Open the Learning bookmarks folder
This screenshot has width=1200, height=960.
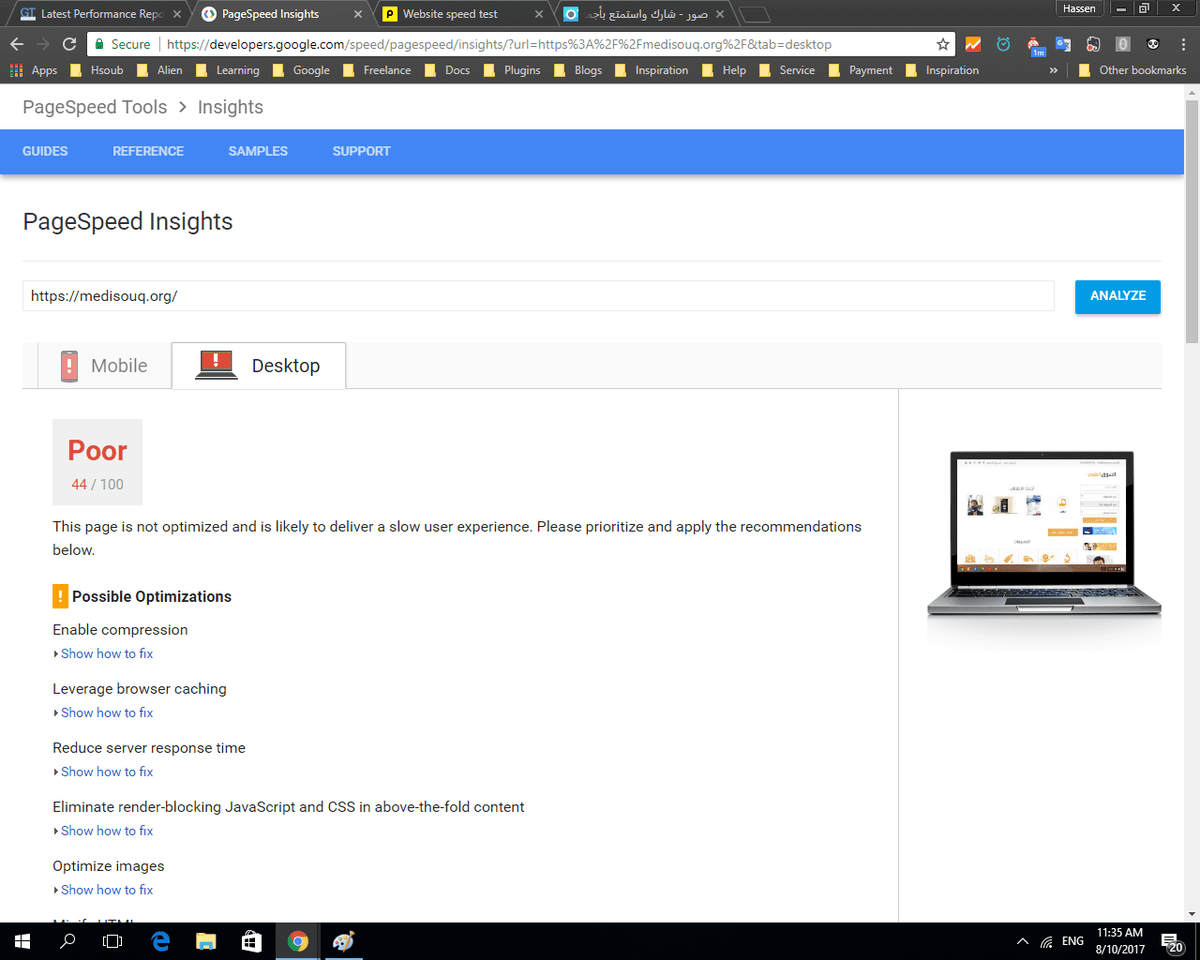pos(227,70)
